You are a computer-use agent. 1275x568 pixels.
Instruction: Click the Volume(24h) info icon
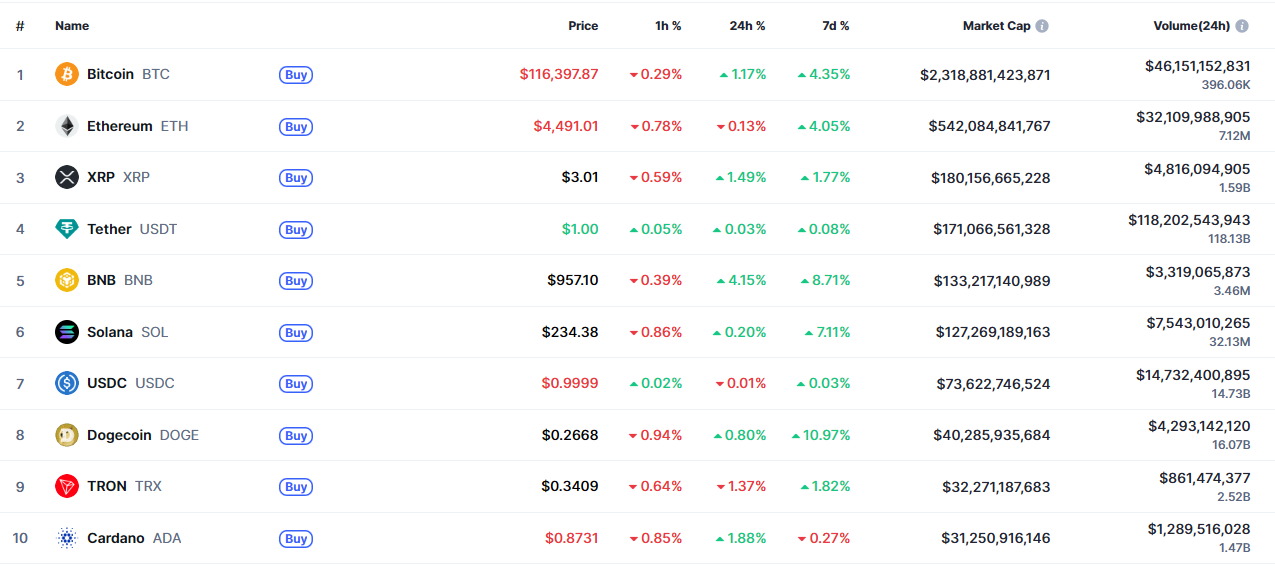(1242, 26)
